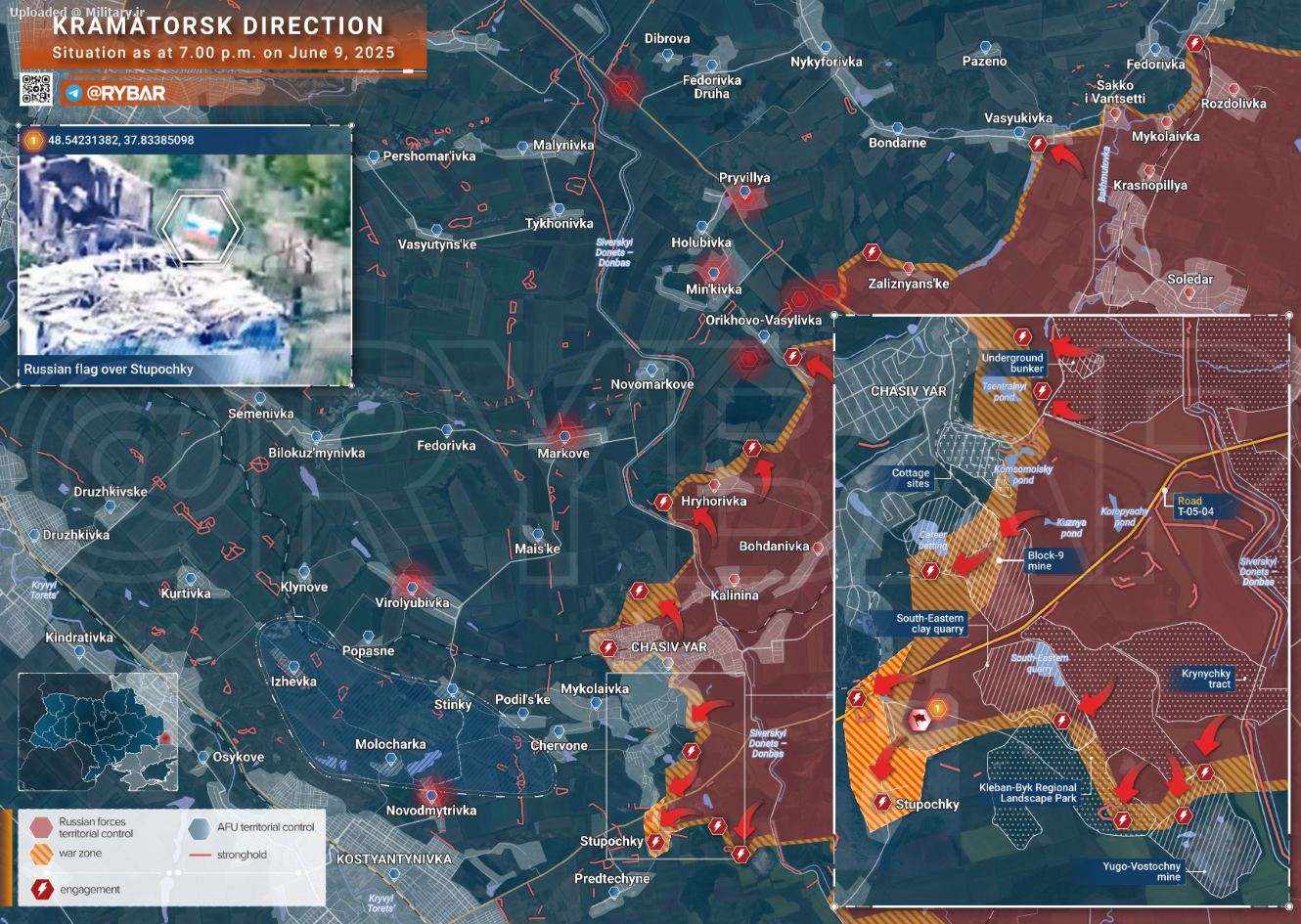Click engagement marker left of inset Stupochky label
Screen dimensions: 1301x924
(883, 803)
